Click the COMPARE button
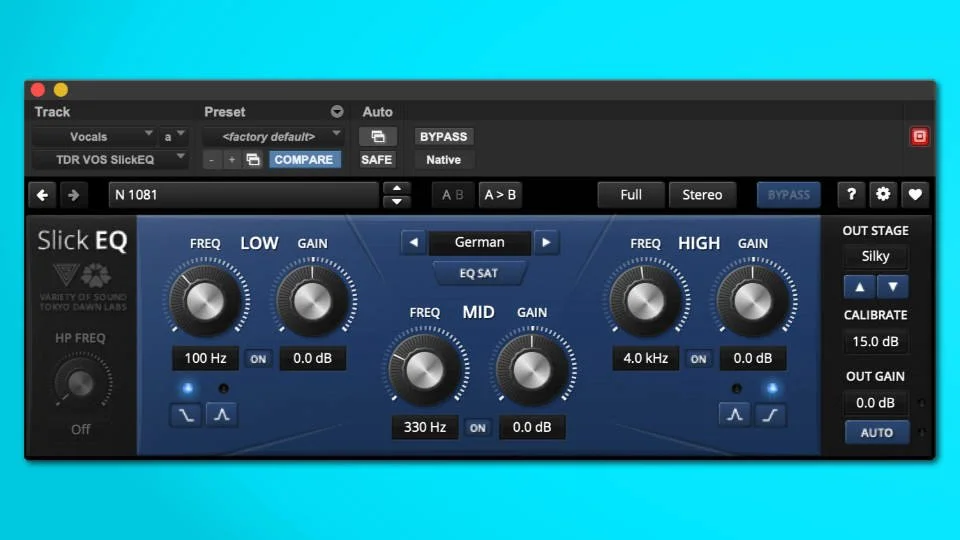The width and height of the screenshot is (960, 540). click(x=304, y=160)
